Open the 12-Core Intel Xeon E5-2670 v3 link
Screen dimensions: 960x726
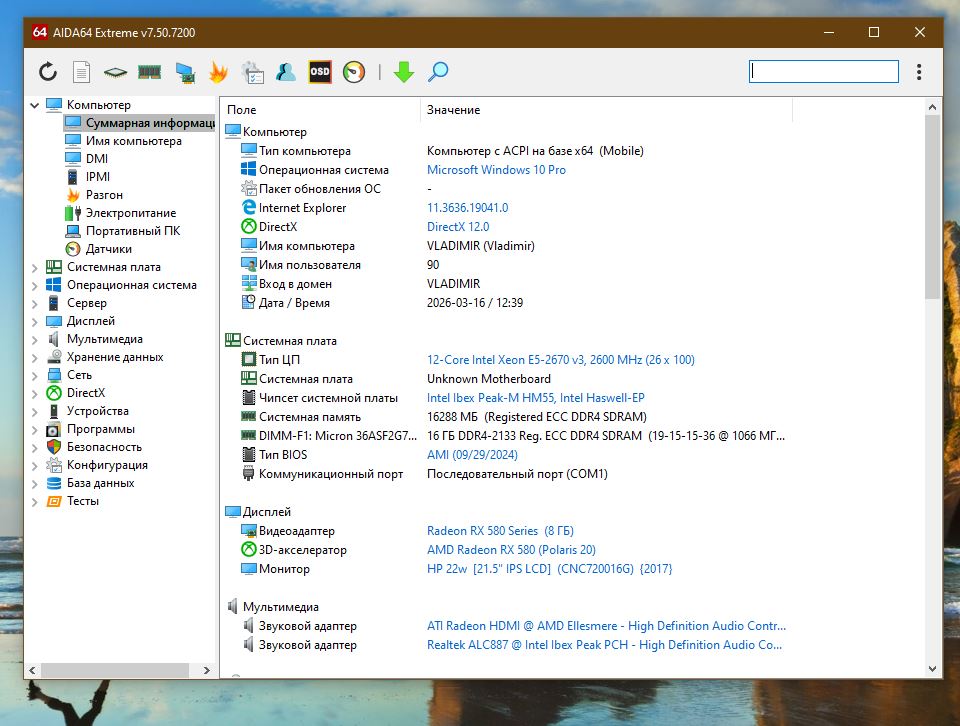click(x=560, y=360)
